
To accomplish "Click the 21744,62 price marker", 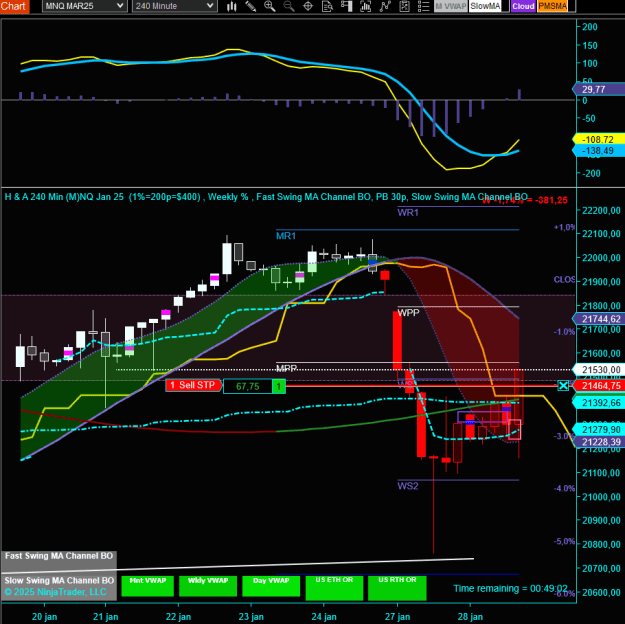I will 599,319.
